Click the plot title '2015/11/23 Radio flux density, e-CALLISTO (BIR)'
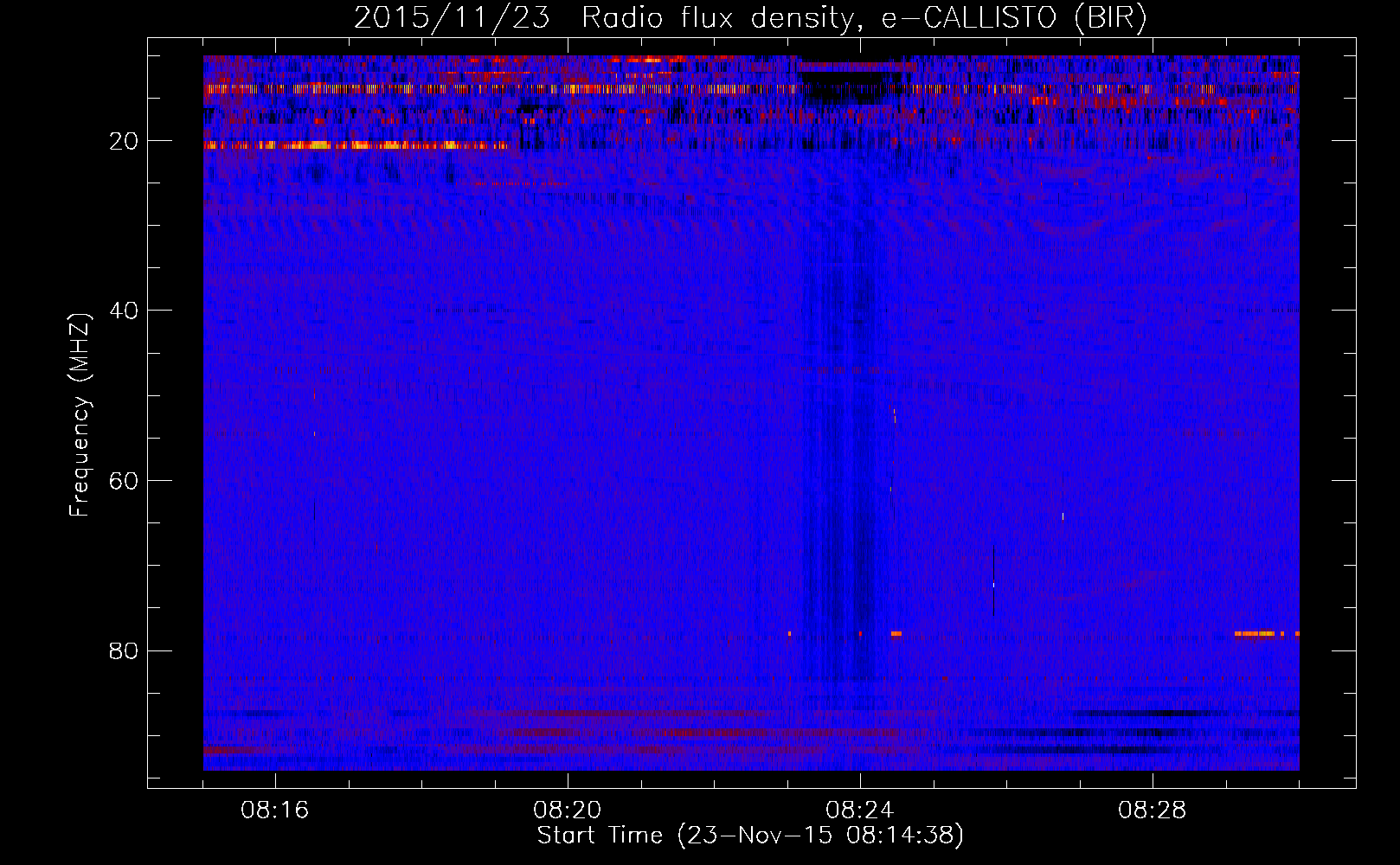1400x865 pixels. pos(750,18)
